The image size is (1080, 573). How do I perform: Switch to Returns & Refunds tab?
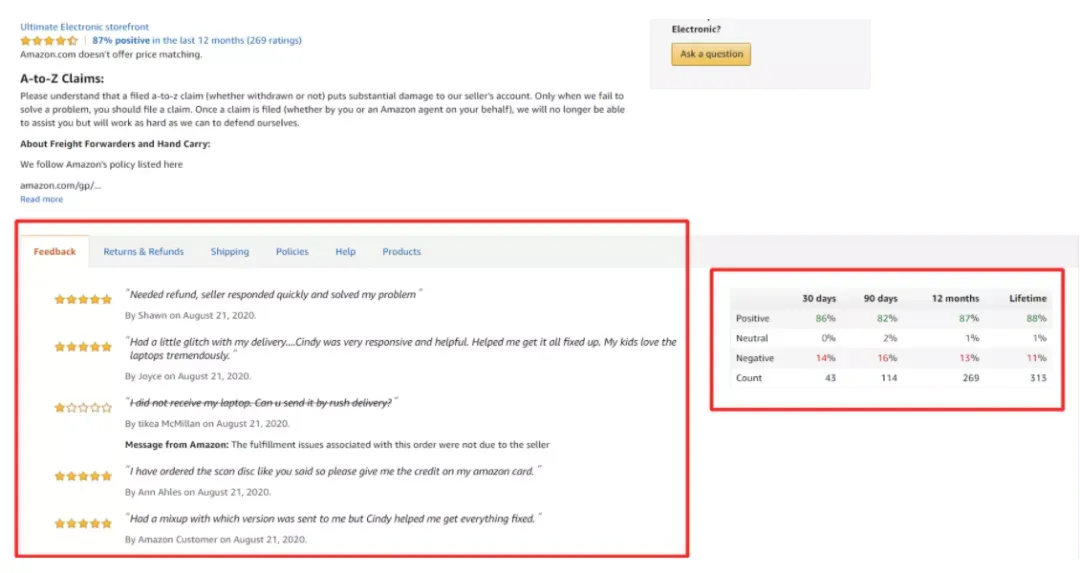click(143, 251)
